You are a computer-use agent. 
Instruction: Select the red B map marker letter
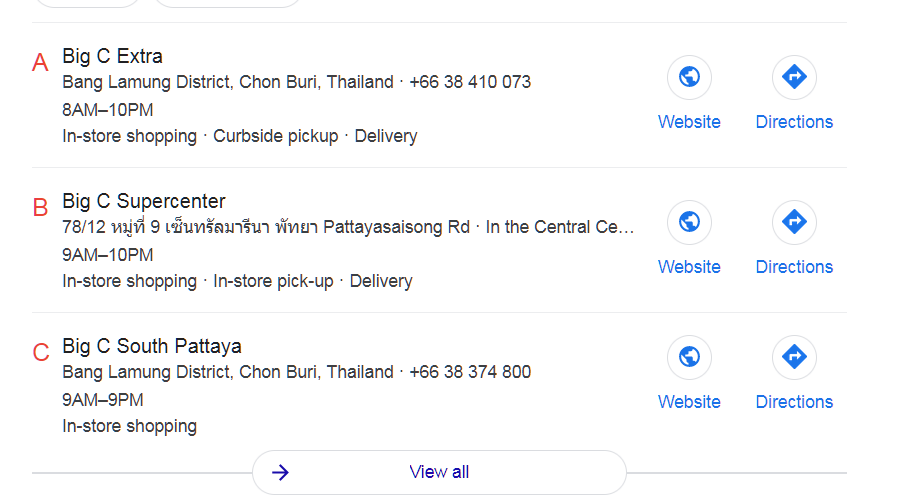click(x=40, y=208)
